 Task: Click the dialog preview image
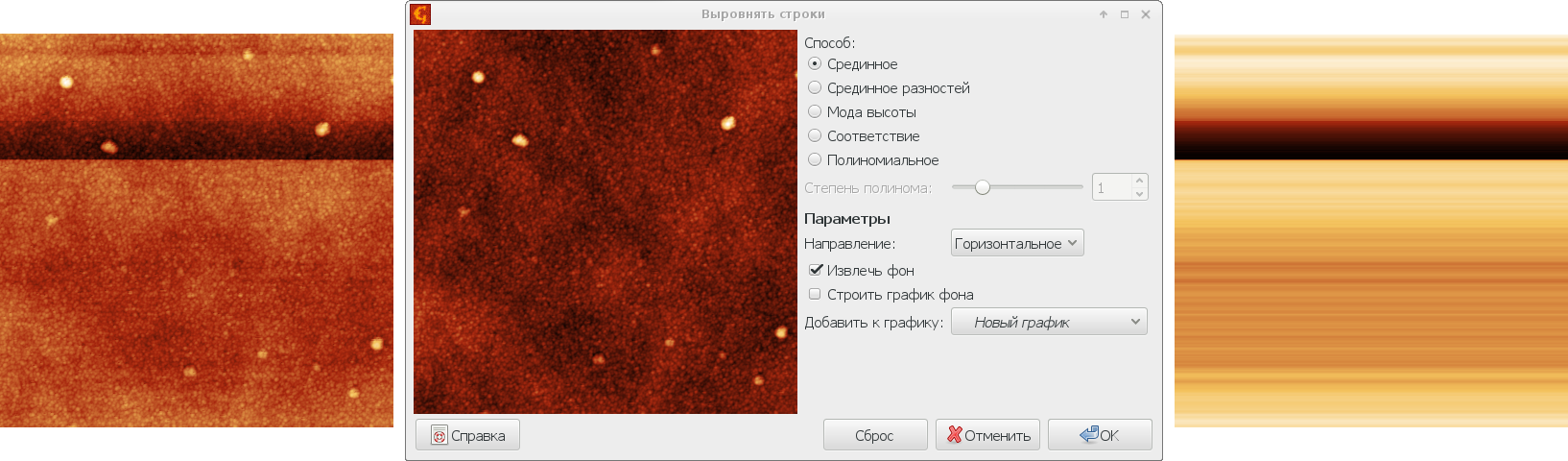click(606, 222)
